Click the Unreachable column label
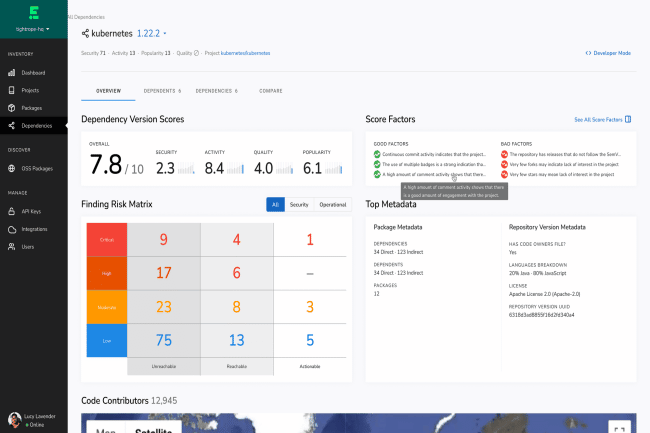 [164, 366]
